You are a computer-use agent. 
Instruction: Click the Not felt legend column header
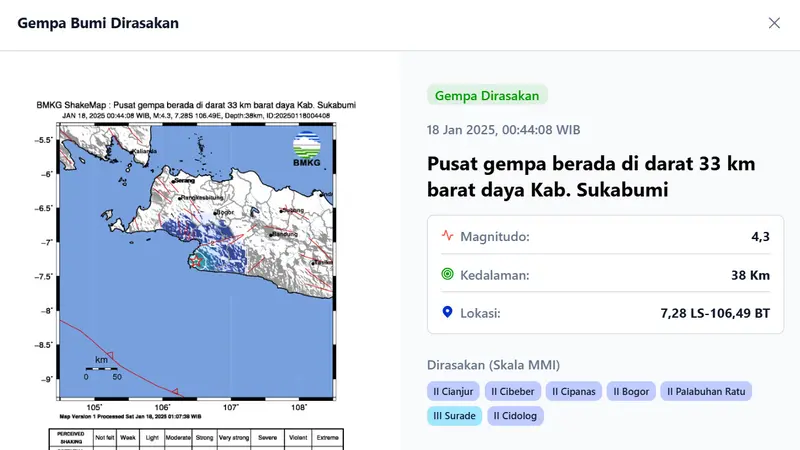coord(105,438)
